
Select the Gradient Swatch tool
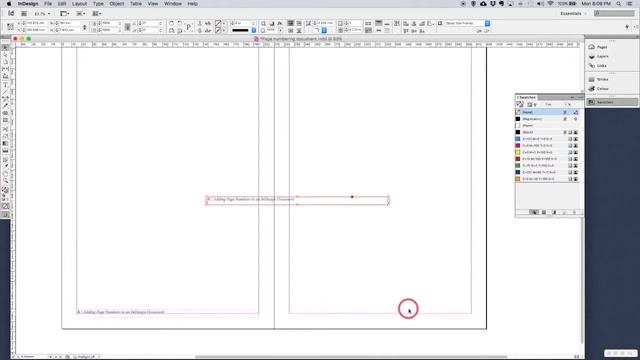coord(5,144)
